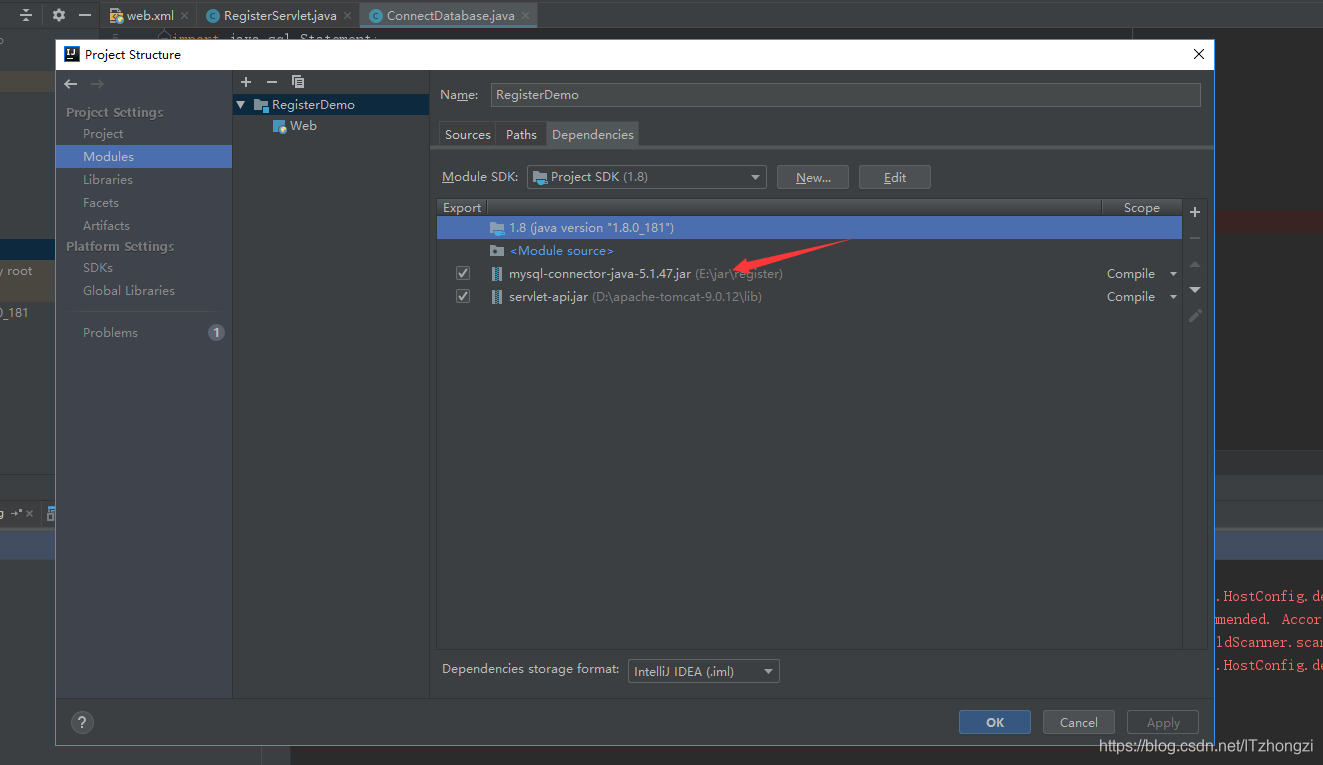Open Project settings section

click(x=103, y=133)
